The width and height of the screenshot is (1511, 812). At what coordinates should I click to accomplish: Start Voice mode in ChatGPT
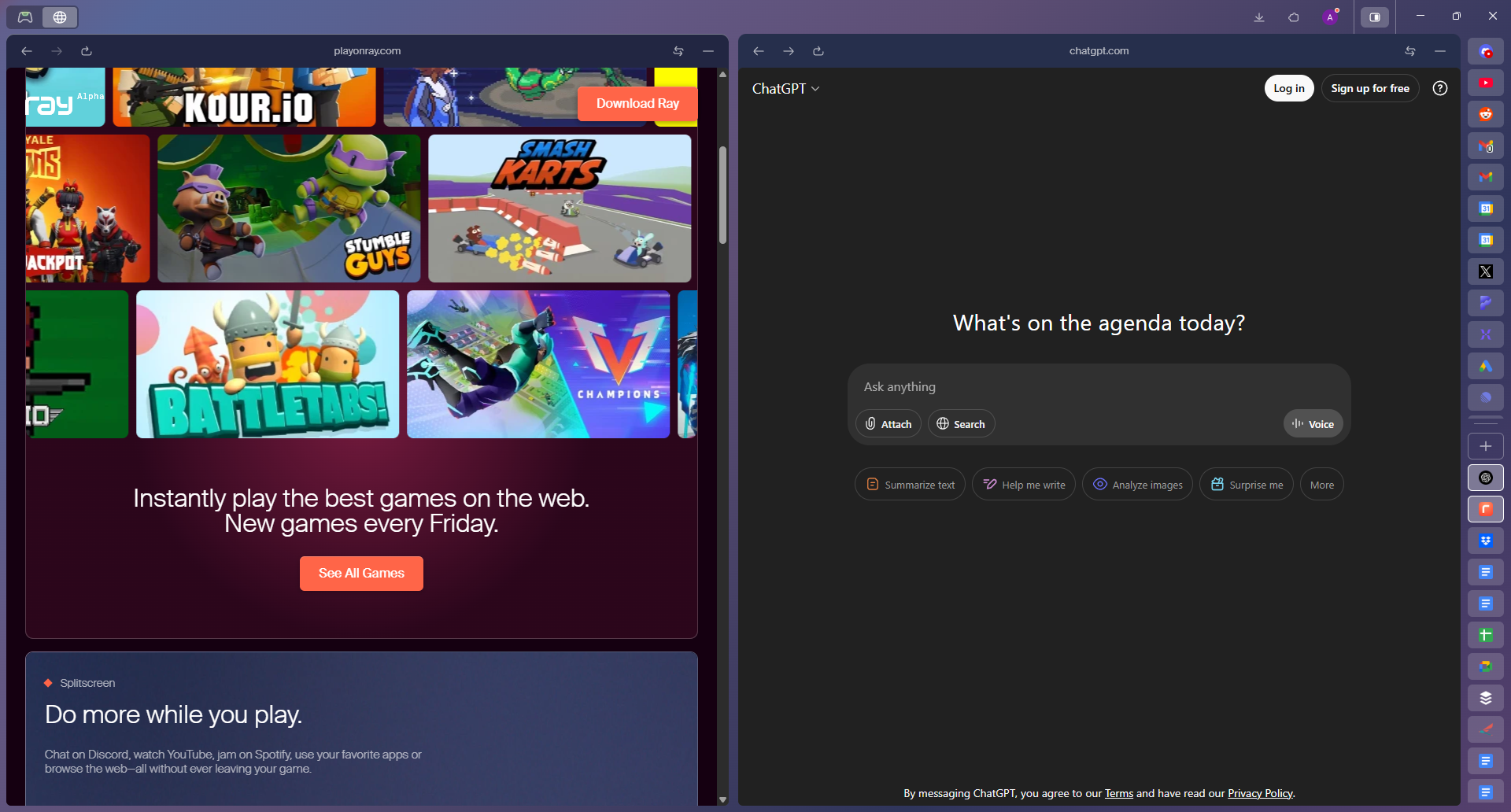pyautogui.click(x=1313, y=424)
